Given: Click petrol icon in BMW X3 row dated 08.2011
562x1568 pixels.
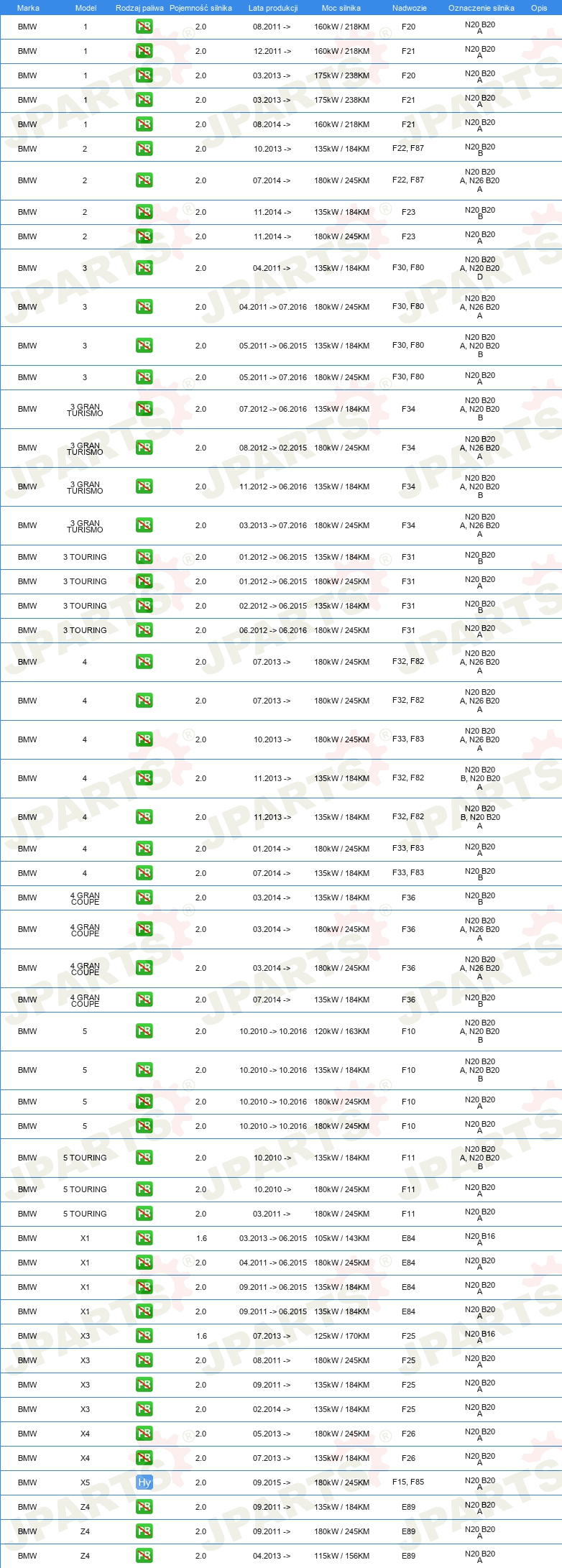Looking at the screenshot, I should pos(144,1360).
